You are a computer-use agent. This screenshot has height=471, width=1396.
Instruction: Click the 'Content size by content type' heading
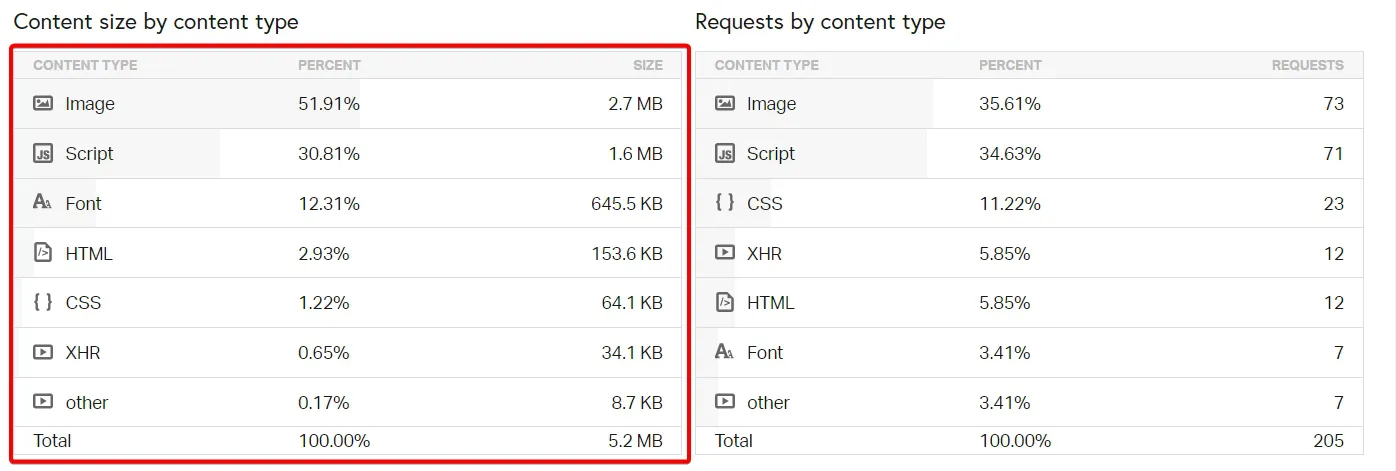tap(156, 22)
